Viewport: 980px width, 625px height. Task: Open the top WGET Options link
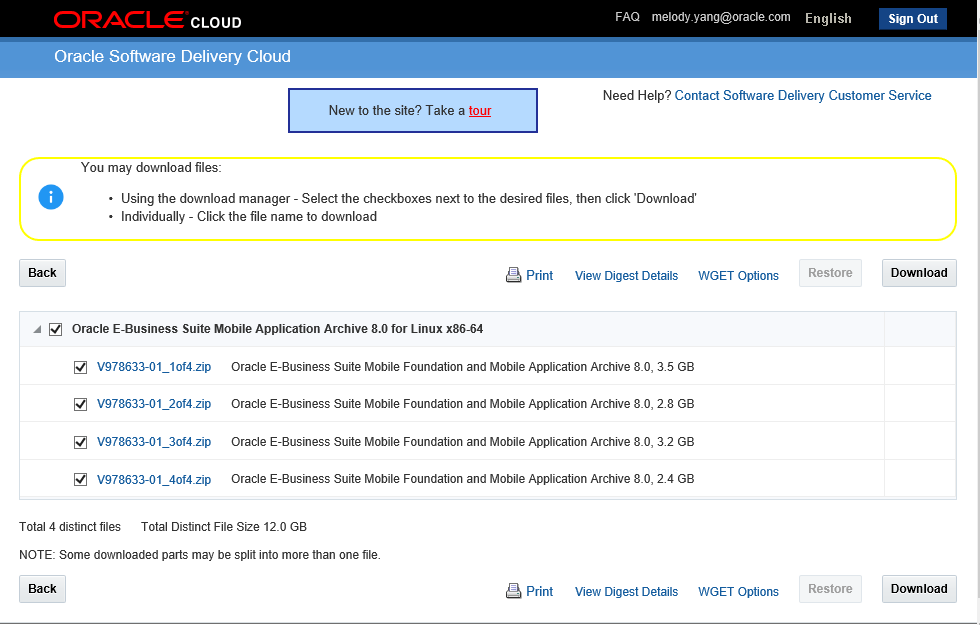738,276
